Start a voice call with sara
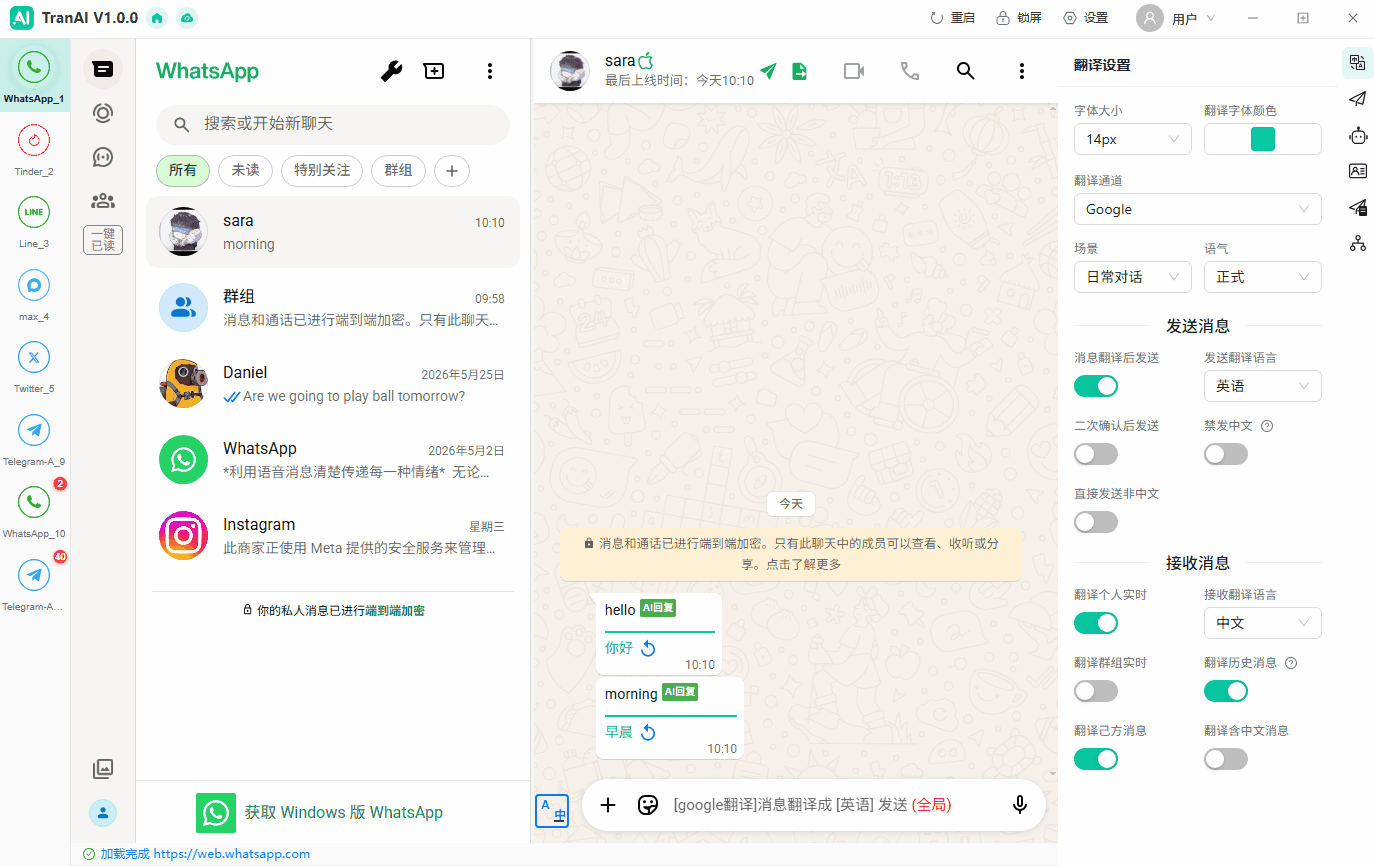1374x866 pixels. [909, 71]
